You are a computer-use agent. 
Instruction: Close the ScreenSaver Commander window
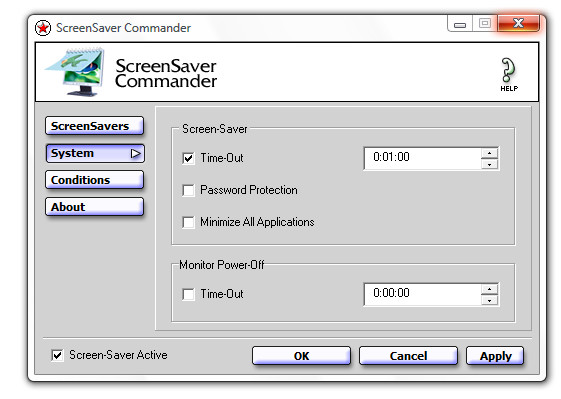pyautogui.click(x=518, y=23)
